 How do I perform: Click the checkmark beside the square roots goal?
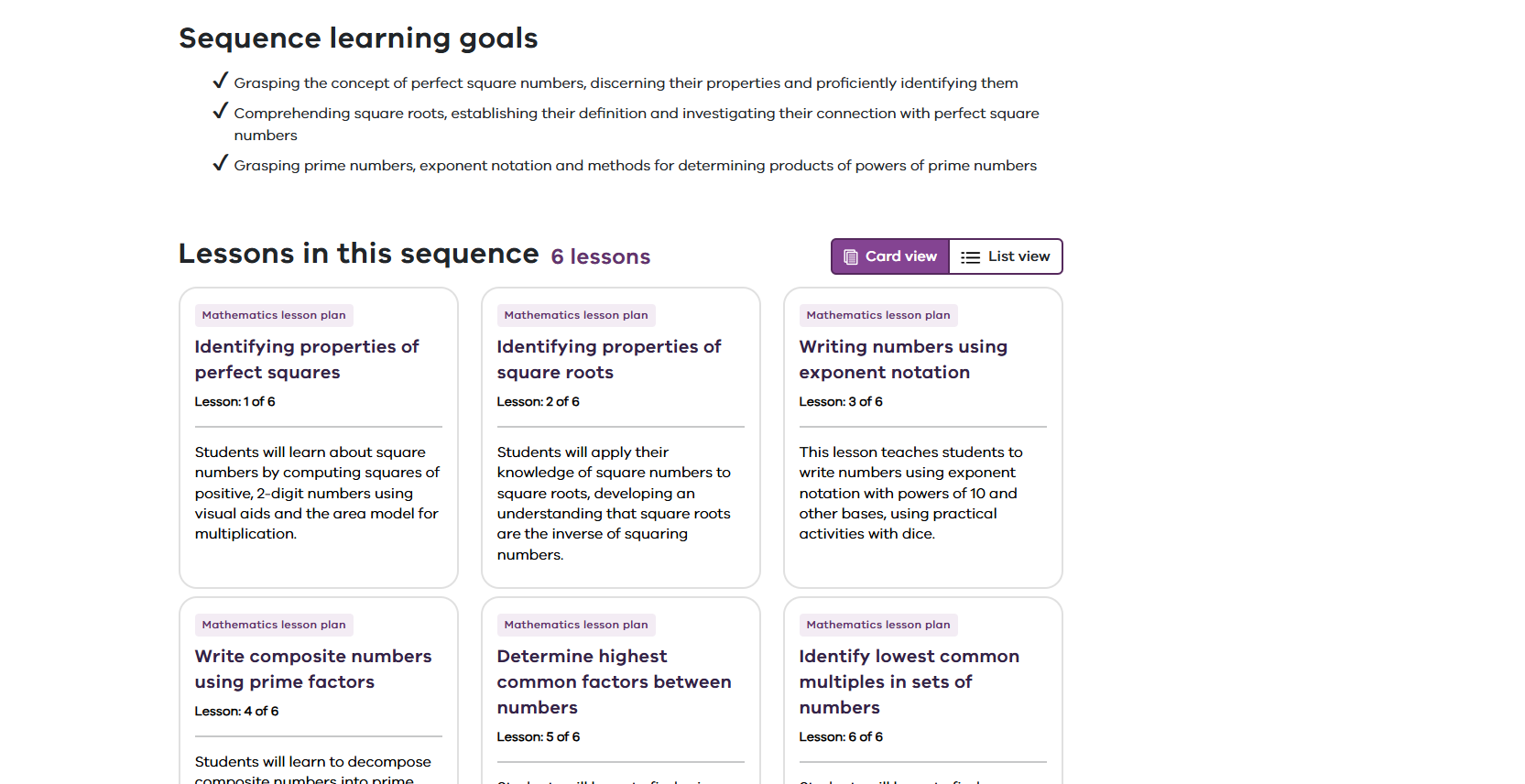click(x=220, y=112)
